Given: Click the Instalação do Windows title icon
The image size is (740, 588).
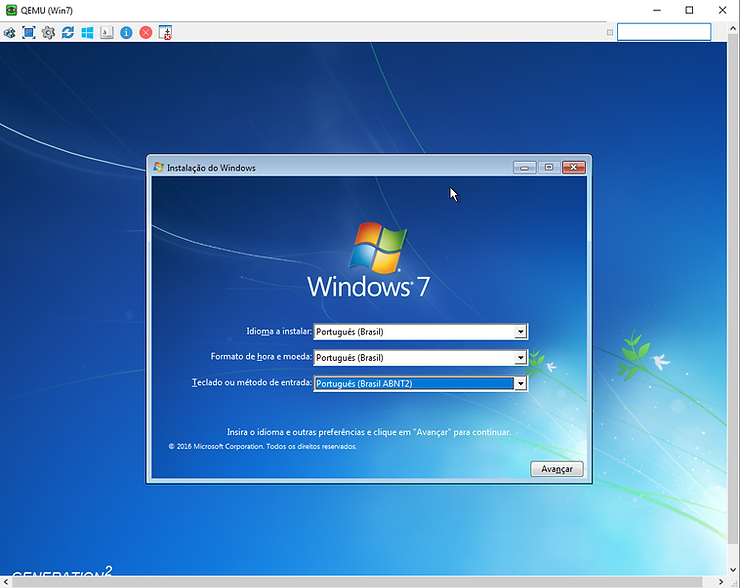Looking at the screenshot, I should (159, 168).
